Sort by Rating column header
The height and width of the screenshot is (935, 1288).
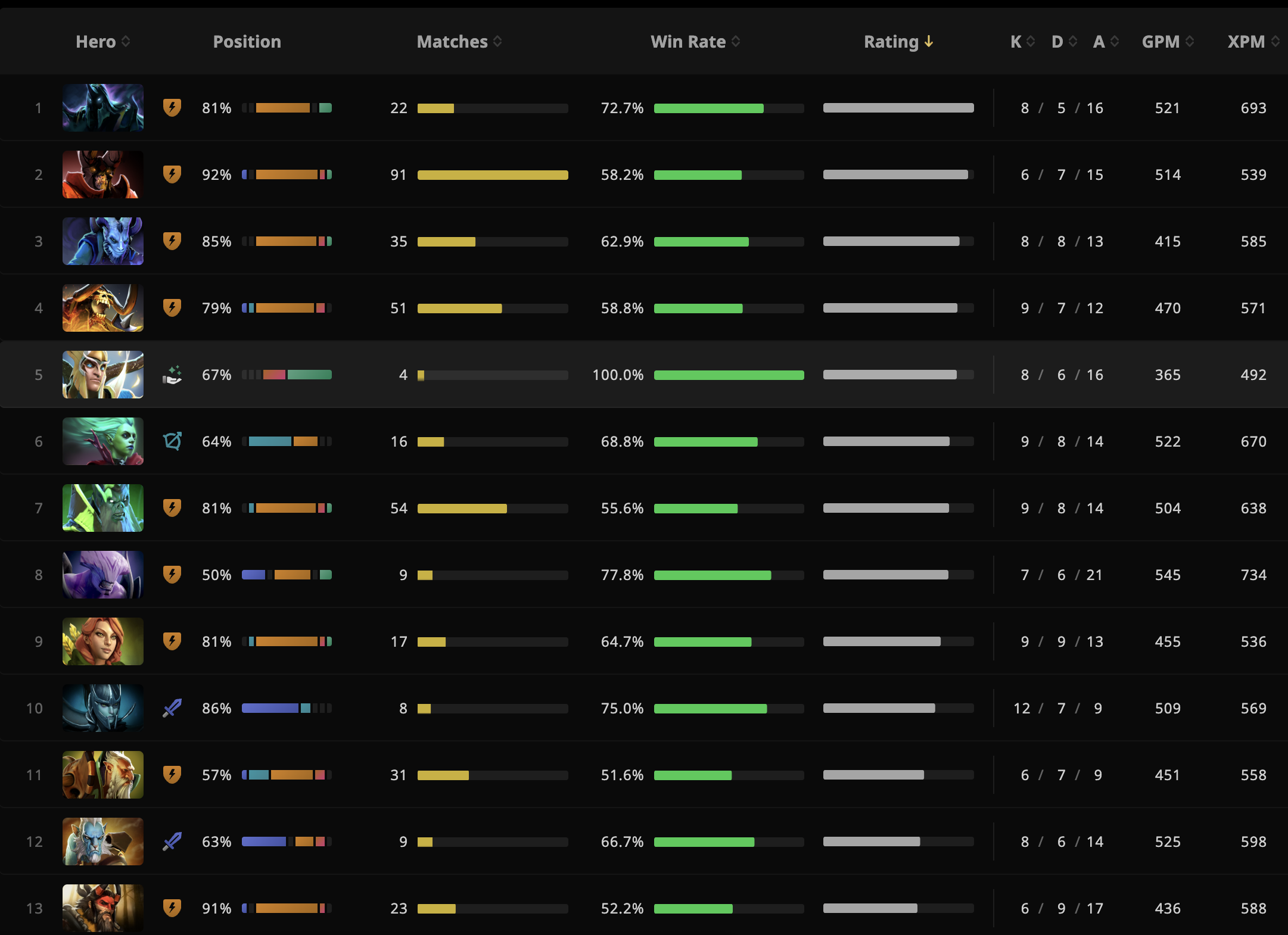898,42
